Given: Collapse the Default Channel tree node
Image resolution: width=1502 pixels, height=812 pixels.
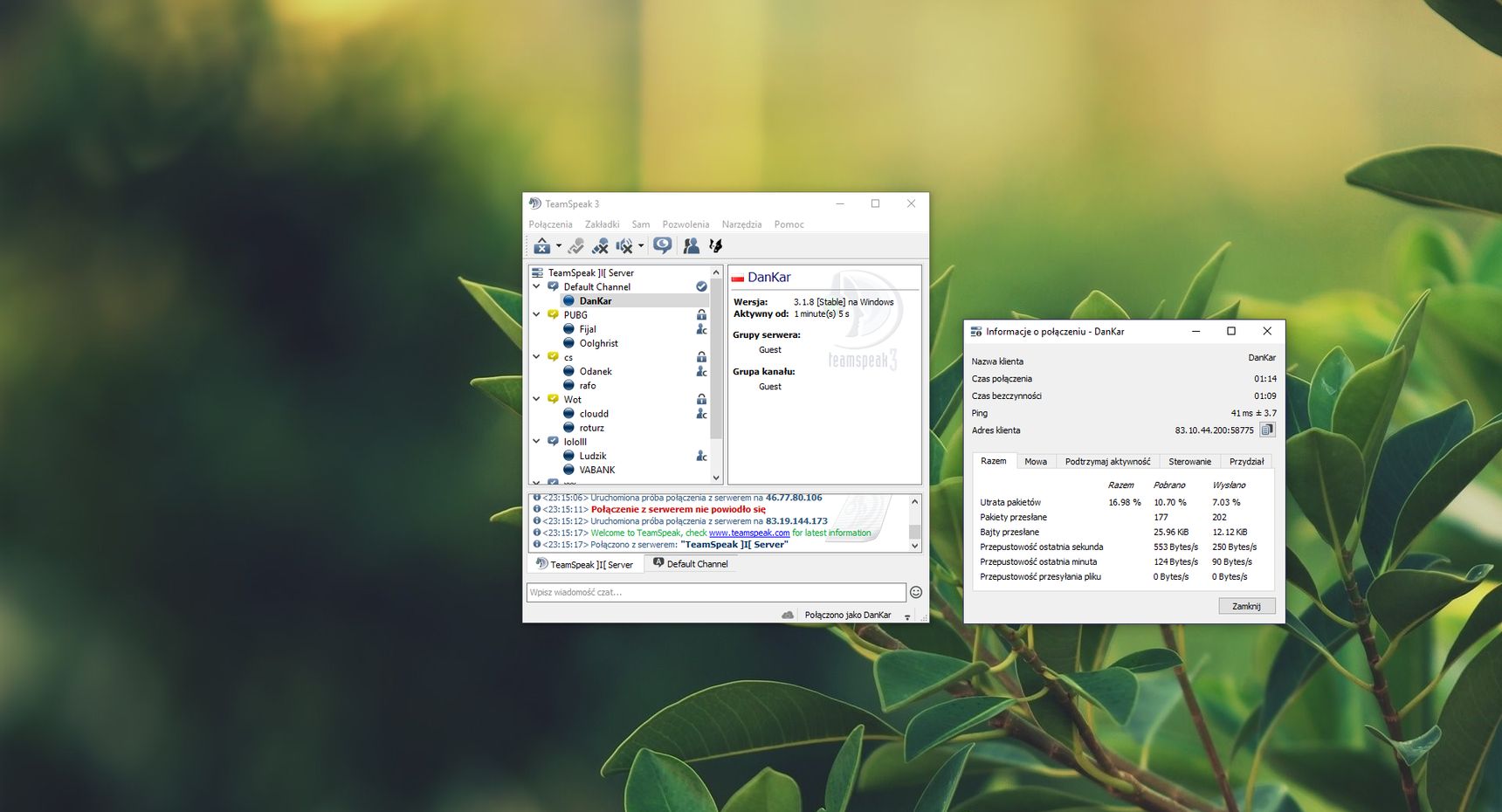Looking at the screenshot, I should [x=536, y=286].
